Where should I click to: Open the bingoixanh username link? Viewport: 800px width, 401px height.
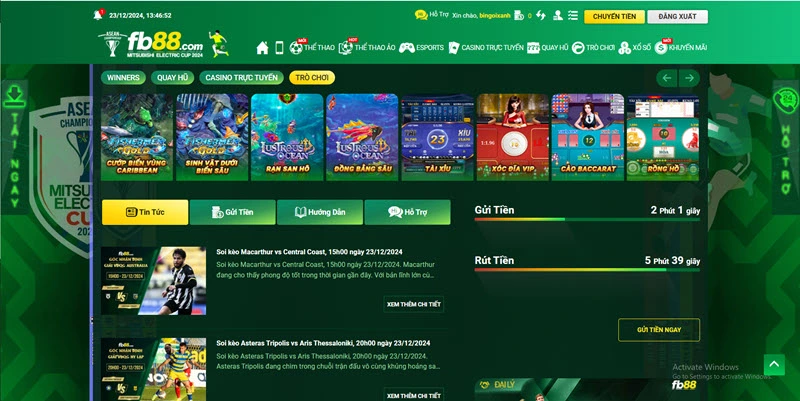494,16
